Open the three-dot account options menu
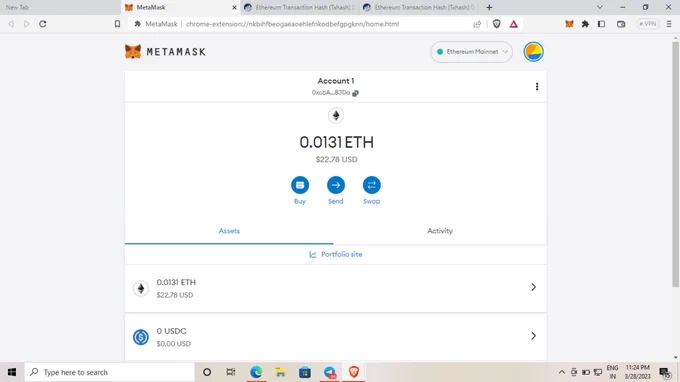This screenshot has width=680, height=382. pos(536,86)
